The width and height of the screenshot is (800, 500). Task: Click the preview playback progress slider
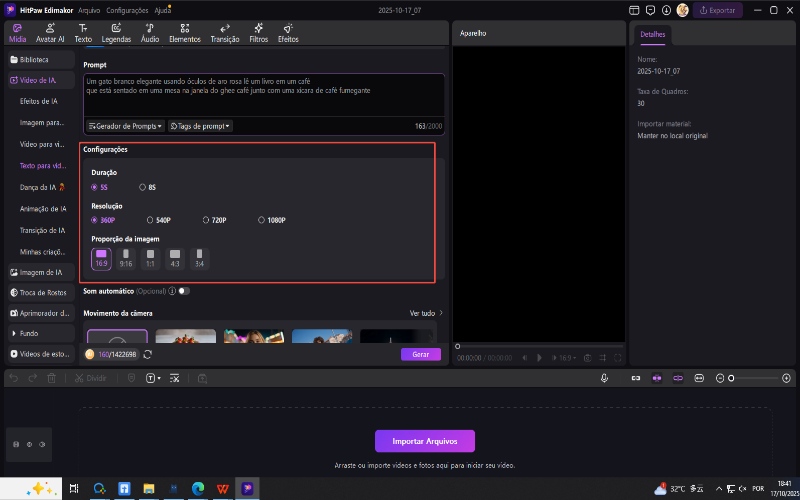[x=539, y=346]
